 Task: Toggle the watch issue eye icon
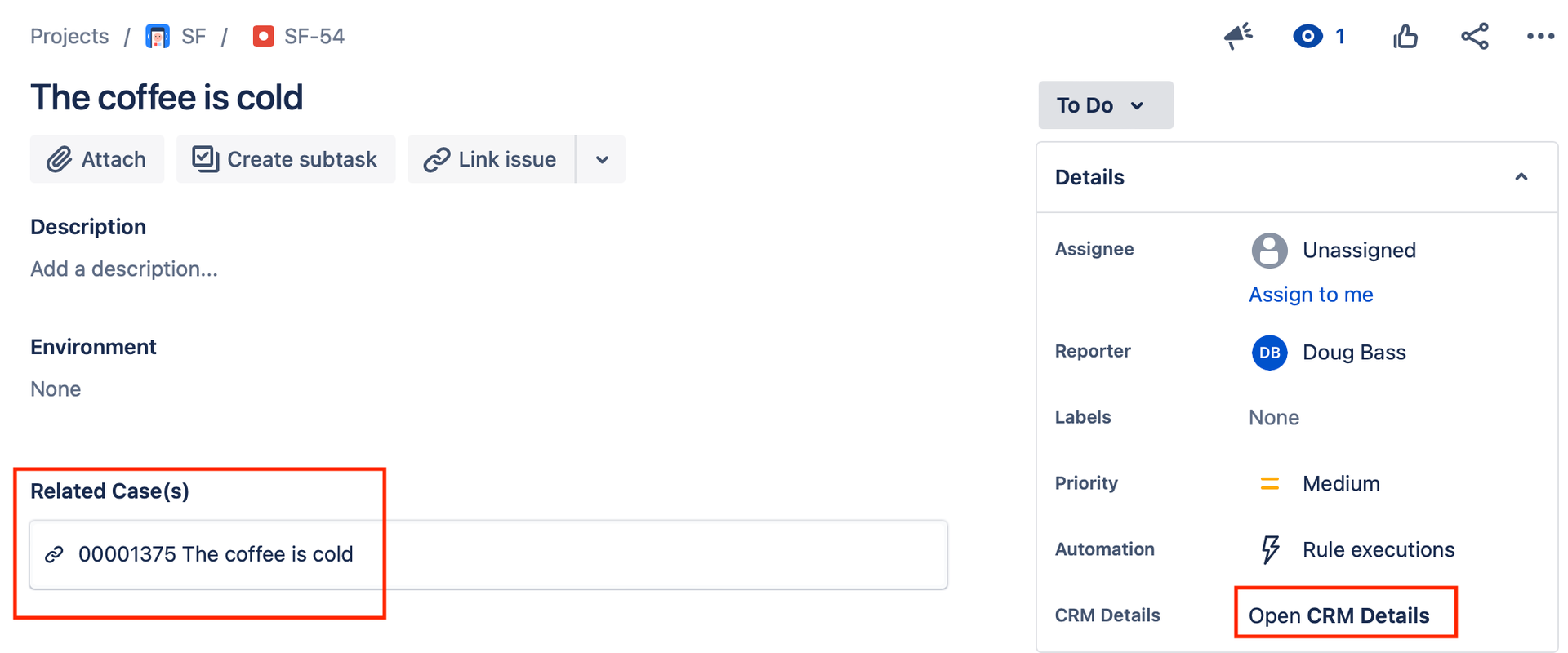1307,36
